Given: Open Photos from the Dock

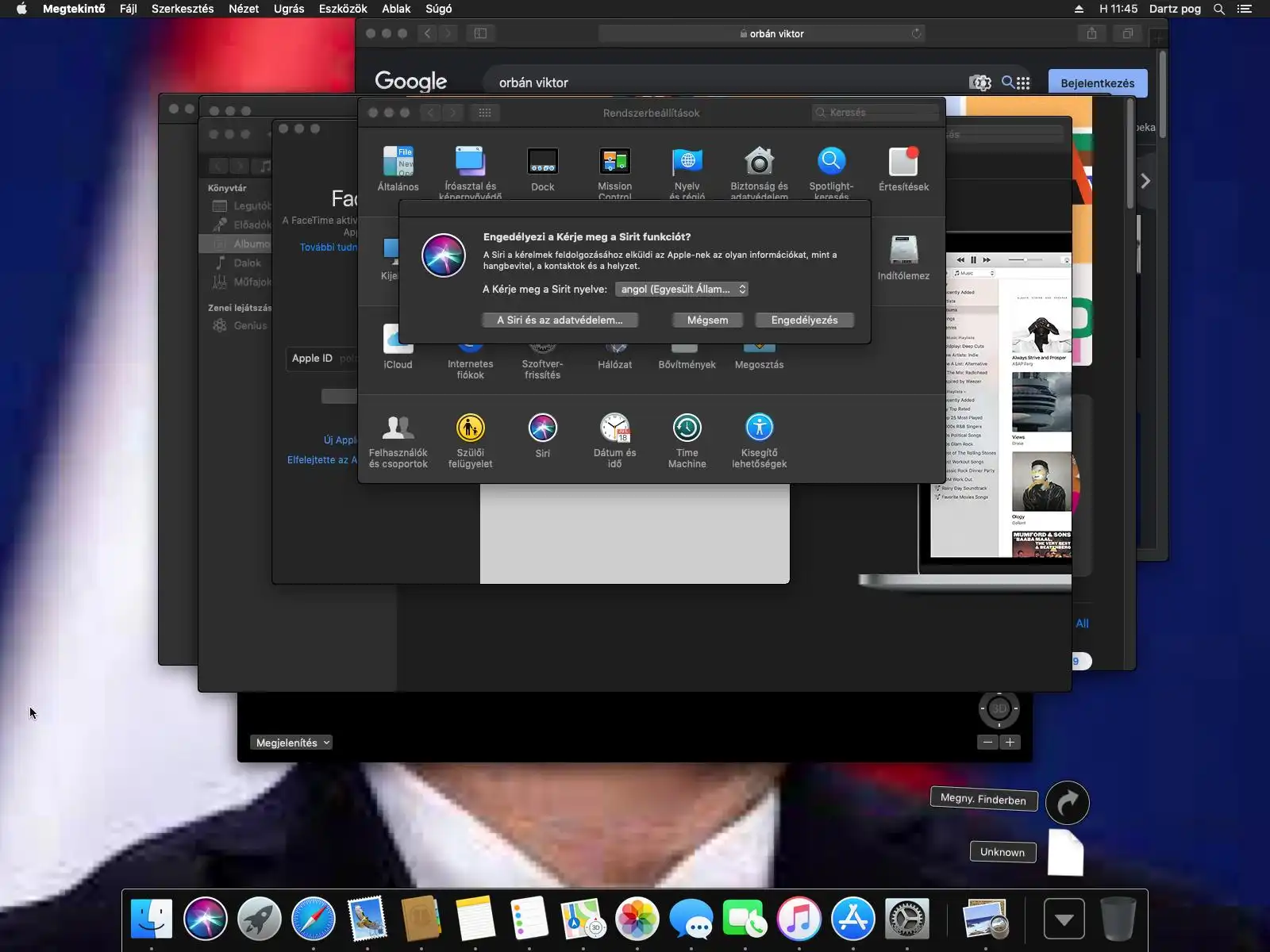Looking at the screenshot, I should coord(637,919).
